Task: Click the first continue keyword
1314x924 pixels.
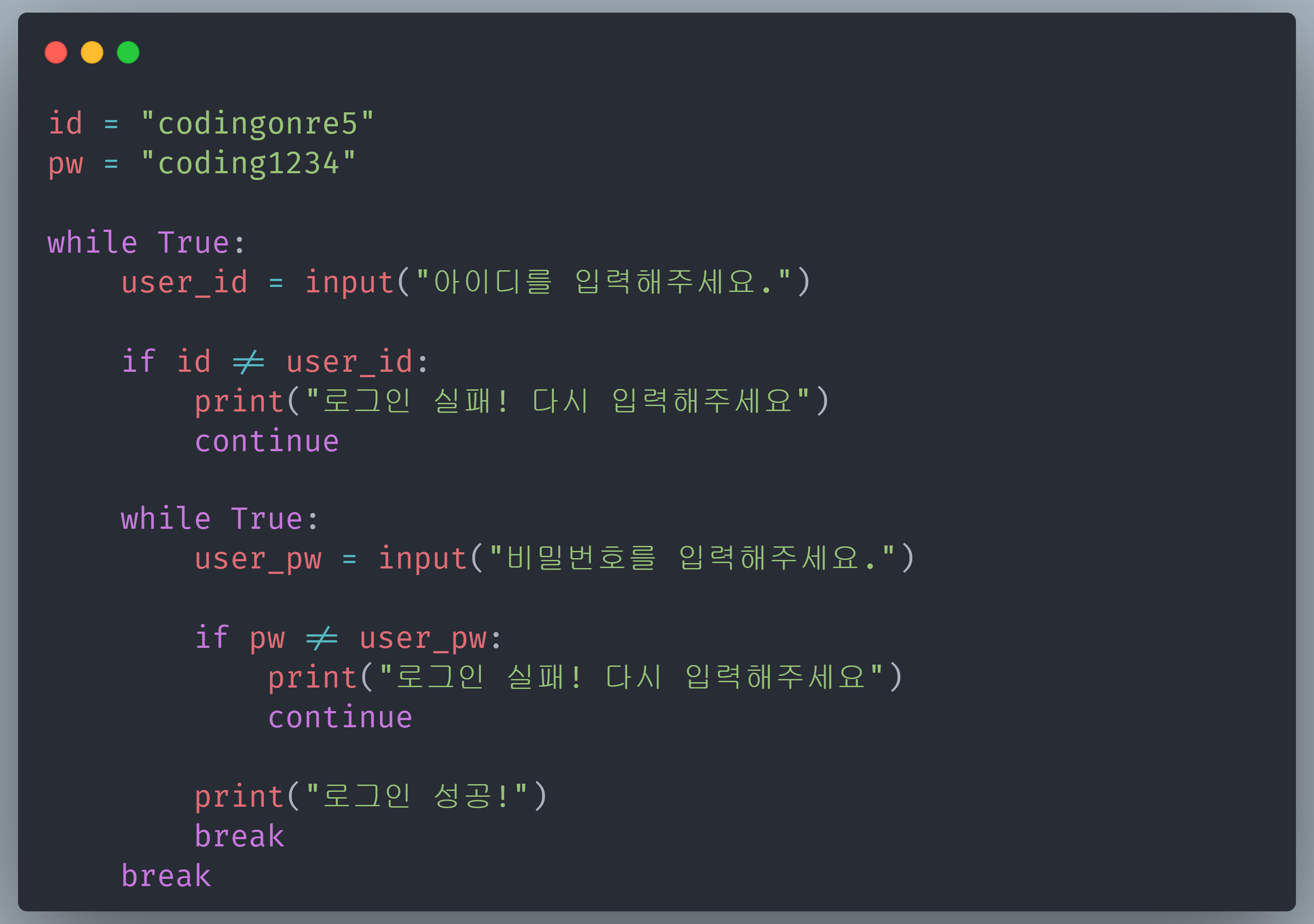Action: pyautogui.click(x=267, y=441)
